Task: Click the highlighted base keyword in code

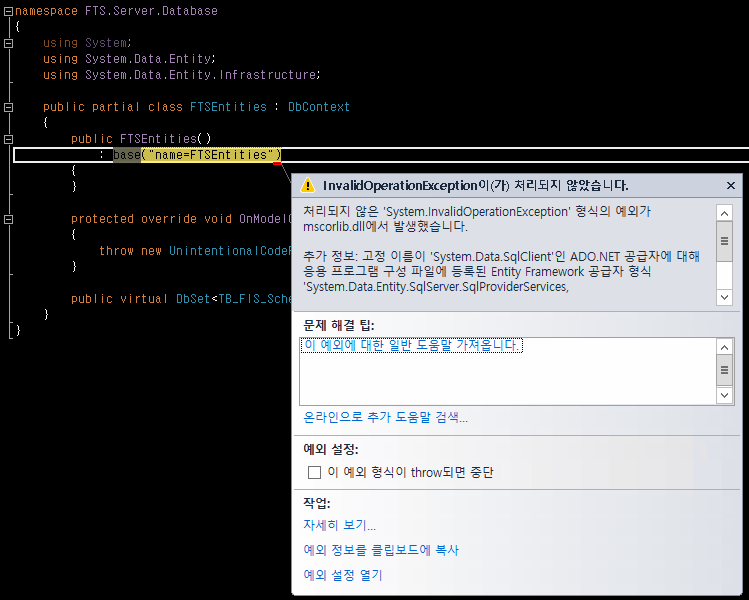Action: 127,155
